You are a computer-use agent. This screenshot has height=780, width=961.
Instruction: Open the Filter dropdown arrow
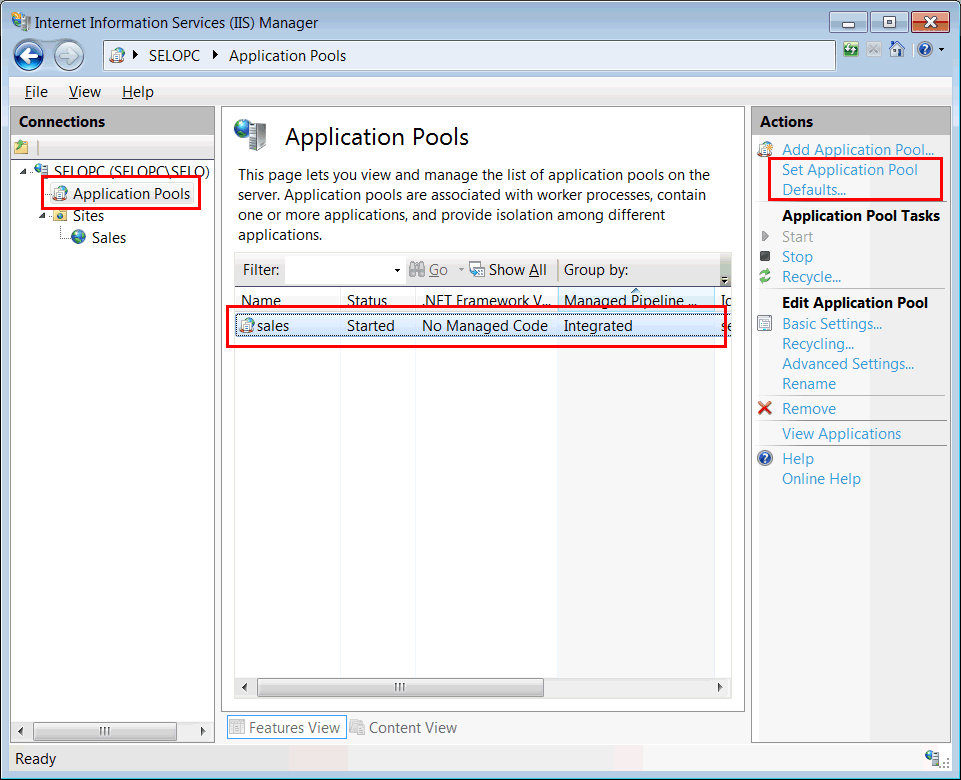(397, 270)
